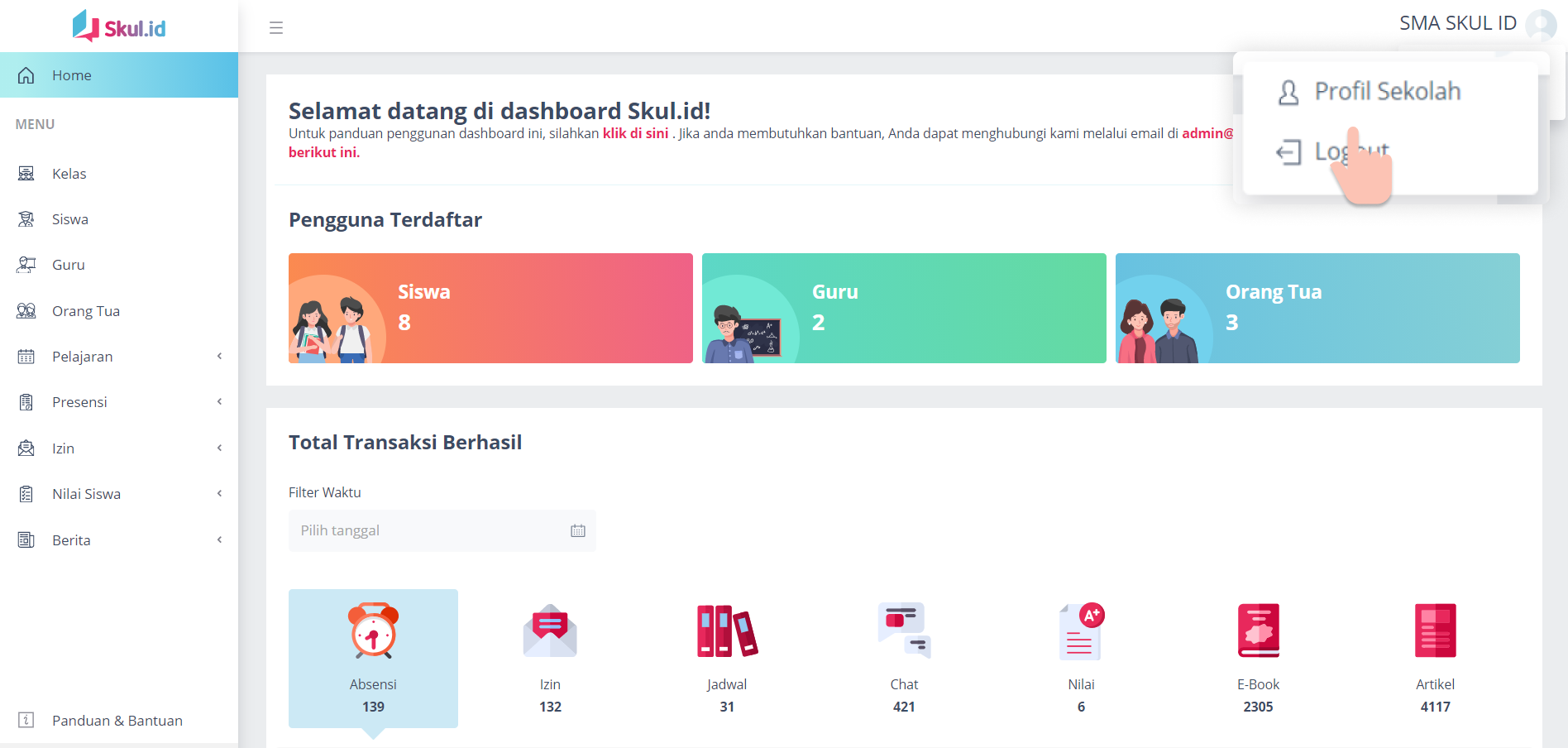Expand the Berita submenu
1568x748 pixels.
pos(119,540)
